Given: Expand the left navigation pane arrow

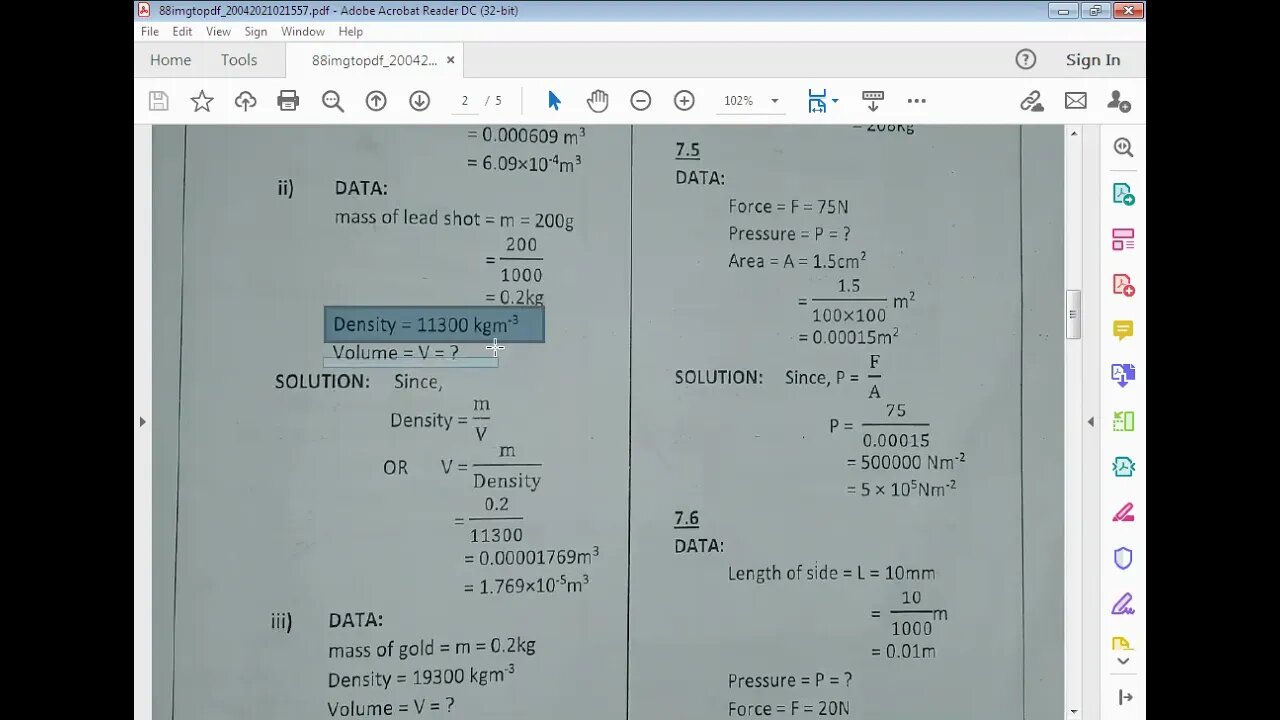Looking at the screenshot, I should [x=142, y=422].
